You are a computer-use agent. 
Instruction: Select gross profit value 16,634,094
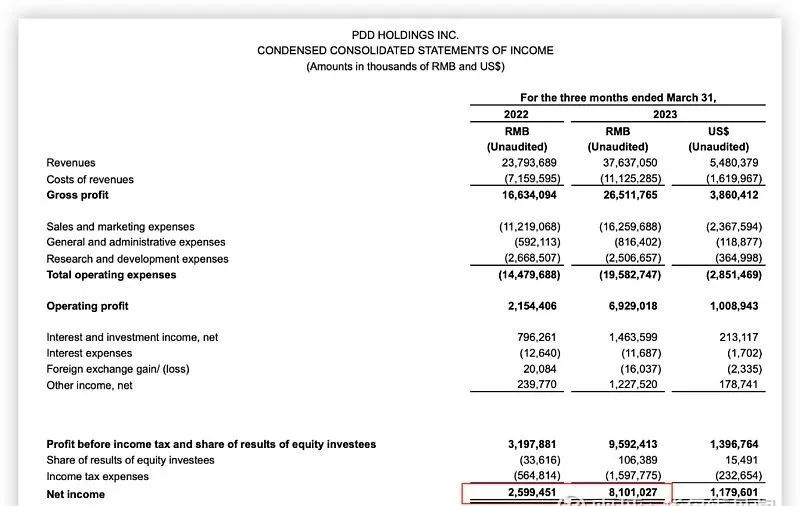coord(529,195)
